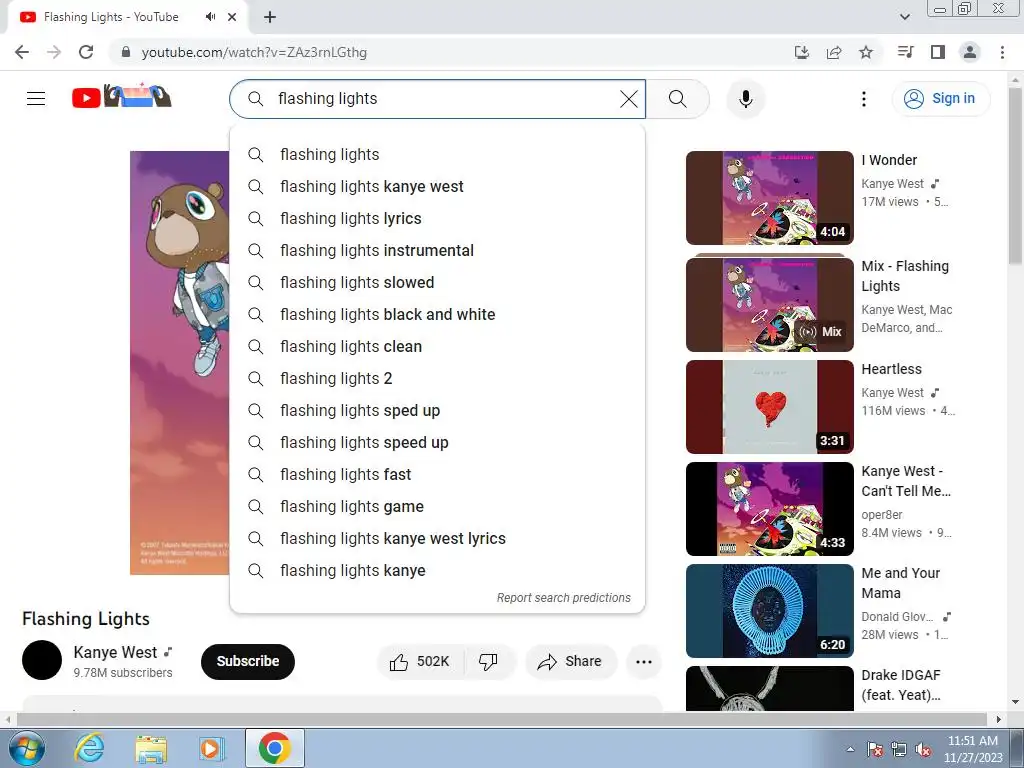
Task: Choose suggestion "flashing lights game"
Action: tap(438, 507)
